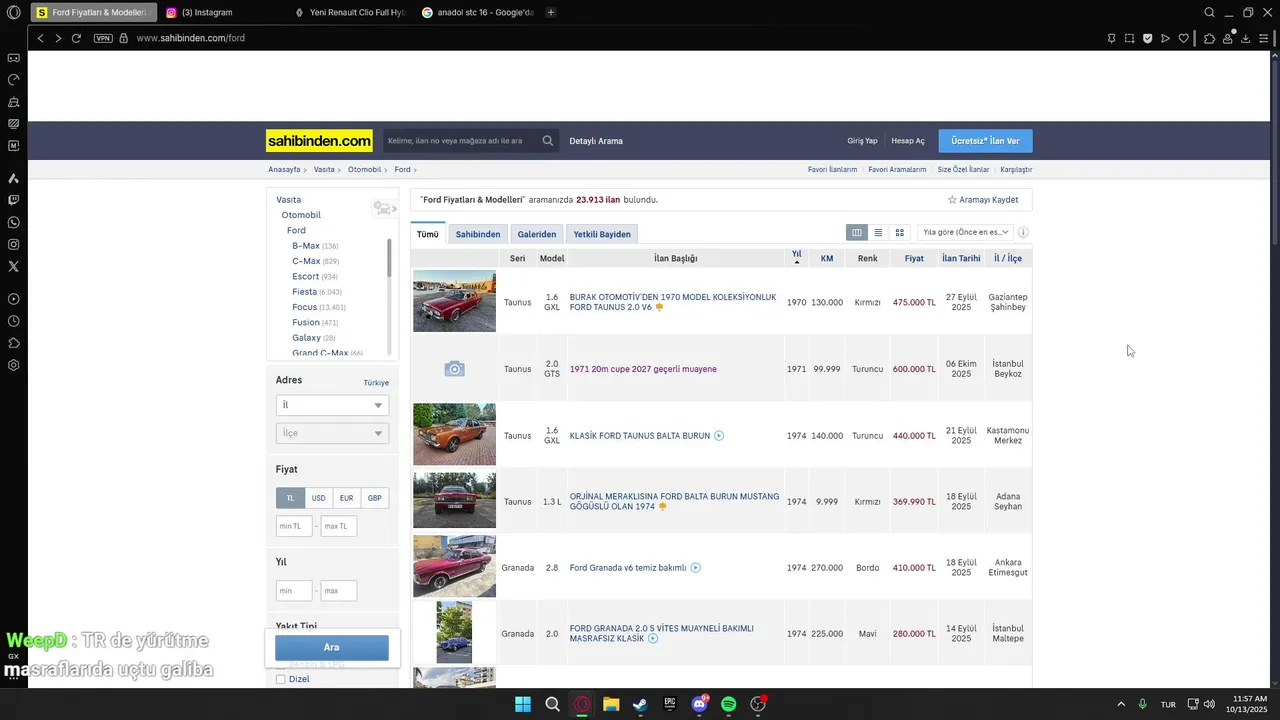Open the Easy Setup menu icon

[1265, 38]
